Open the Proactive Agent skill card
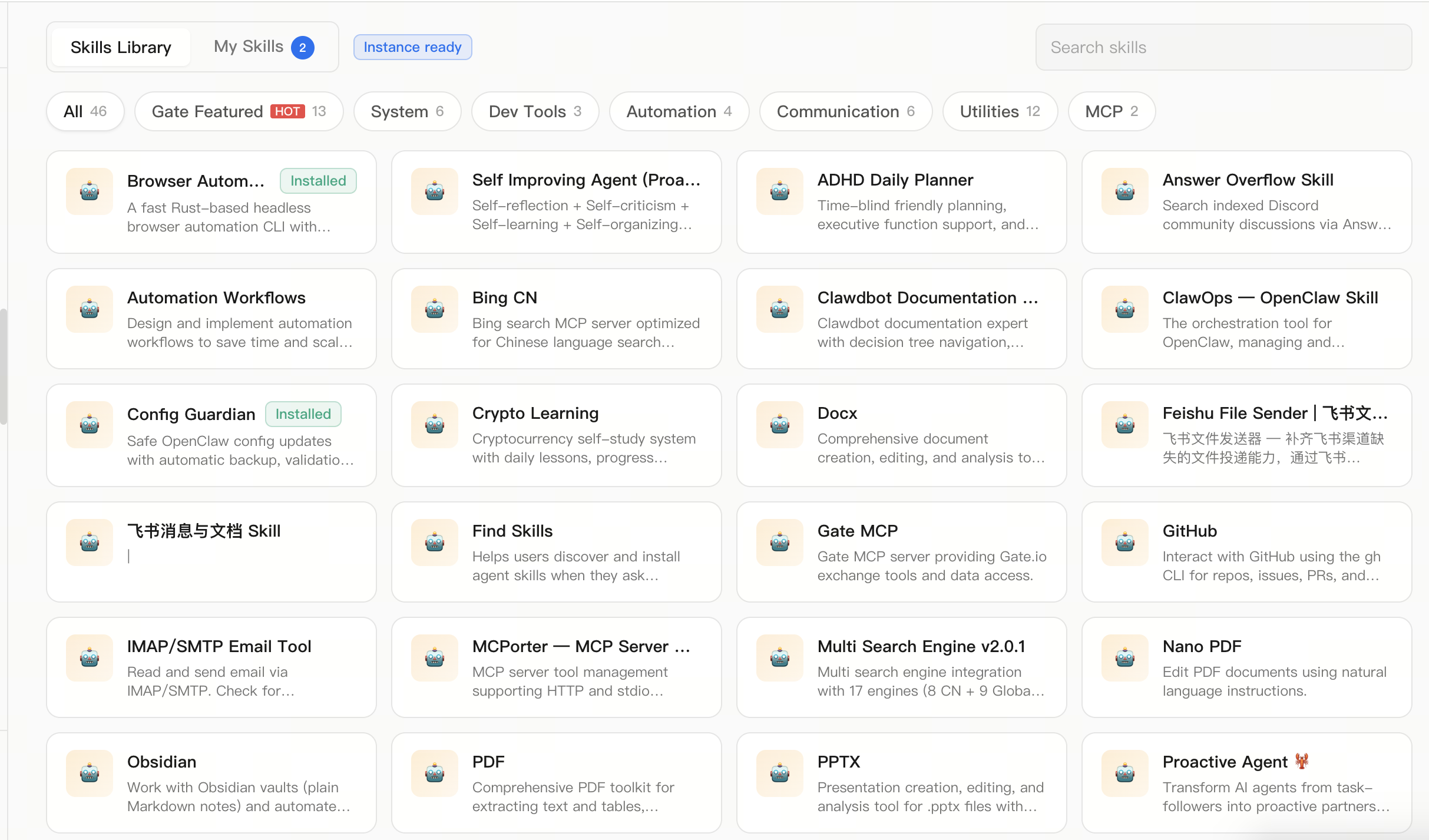The width and height of the screenshot is (1429, 840). [x=1246, y=783]
